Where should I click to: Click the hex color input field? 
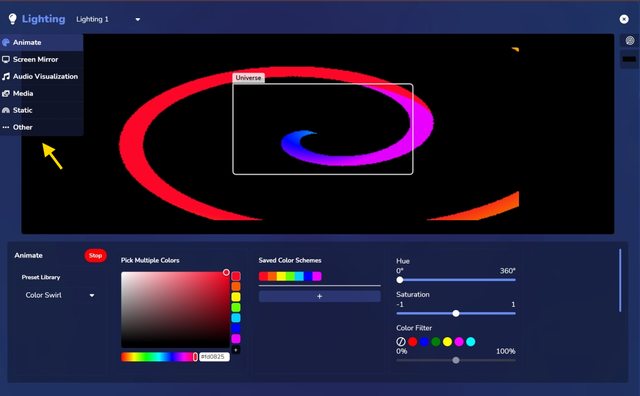(x=214, y=357)
